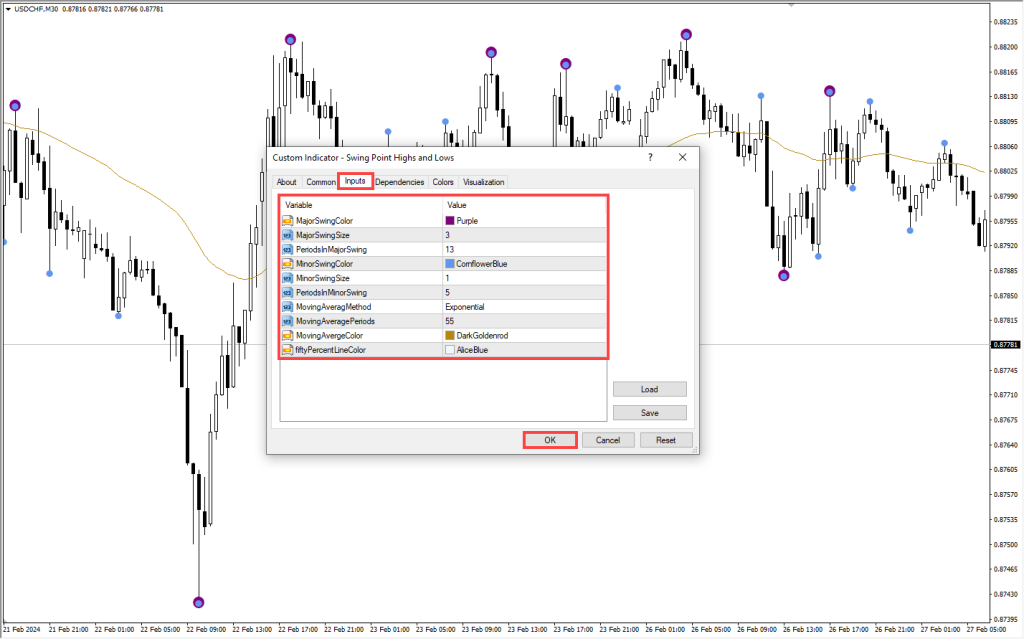Click the 26 Feb 13:00 time axis label
Screen dimensions: 1024x639
(803, 630)
